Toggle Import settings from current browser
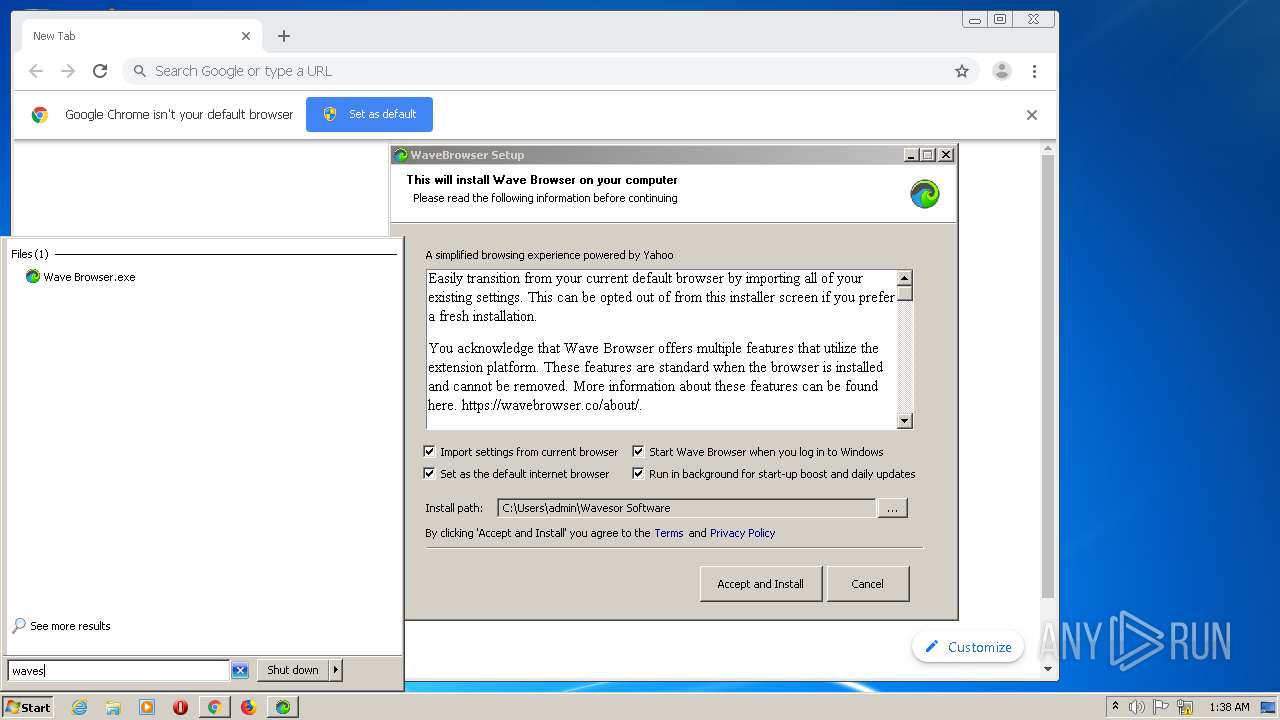The image size is (1280, 720). 429,452
